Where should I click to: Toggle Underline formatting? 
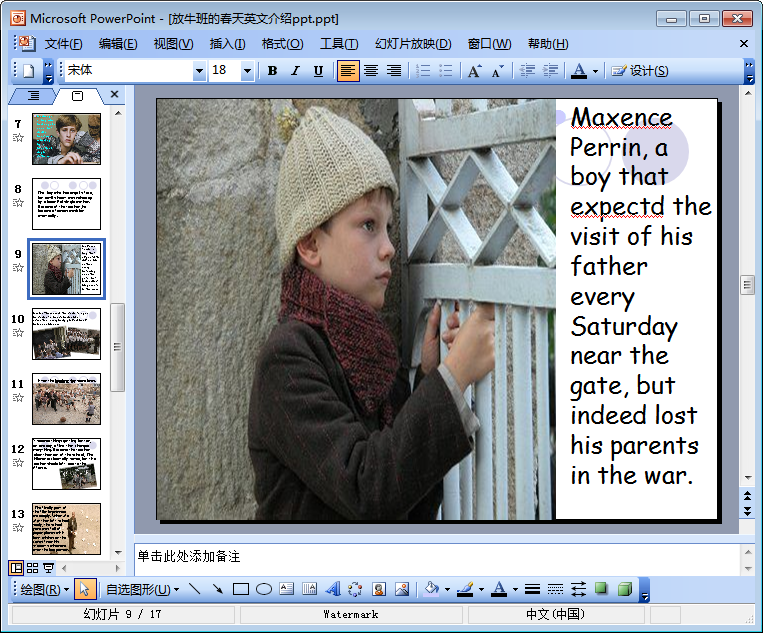tap(318, 71)
